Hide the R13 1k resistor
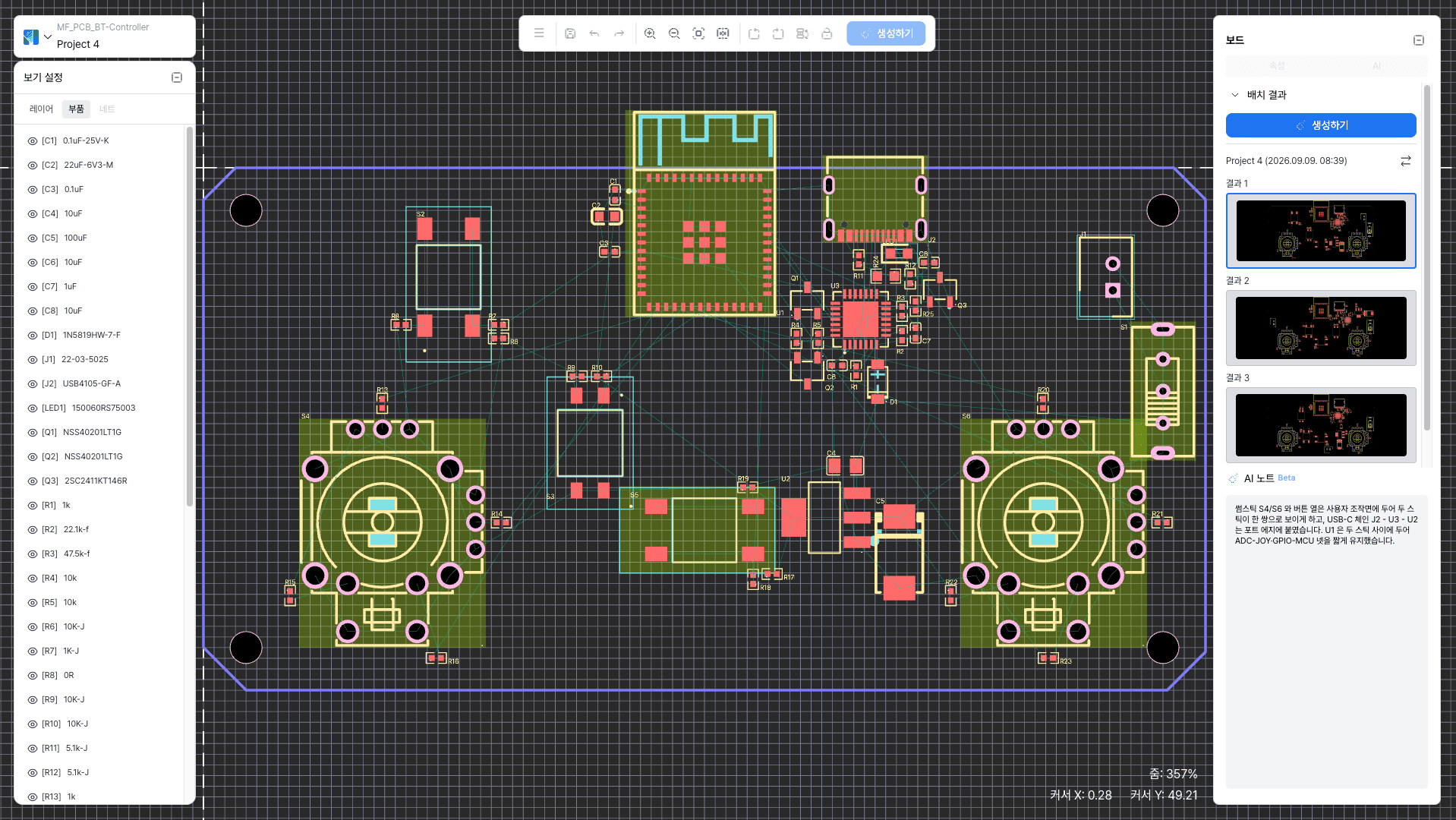This screenshot has height=820, width=1456. [x=33, y=797]
